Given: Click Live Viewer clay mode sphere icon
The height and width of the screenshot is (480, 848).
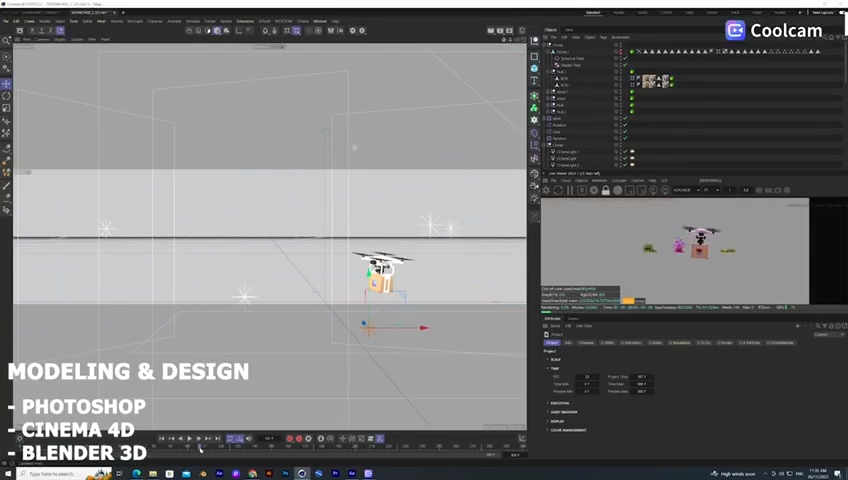Looking at the screenshot, I should pos(618,190).
